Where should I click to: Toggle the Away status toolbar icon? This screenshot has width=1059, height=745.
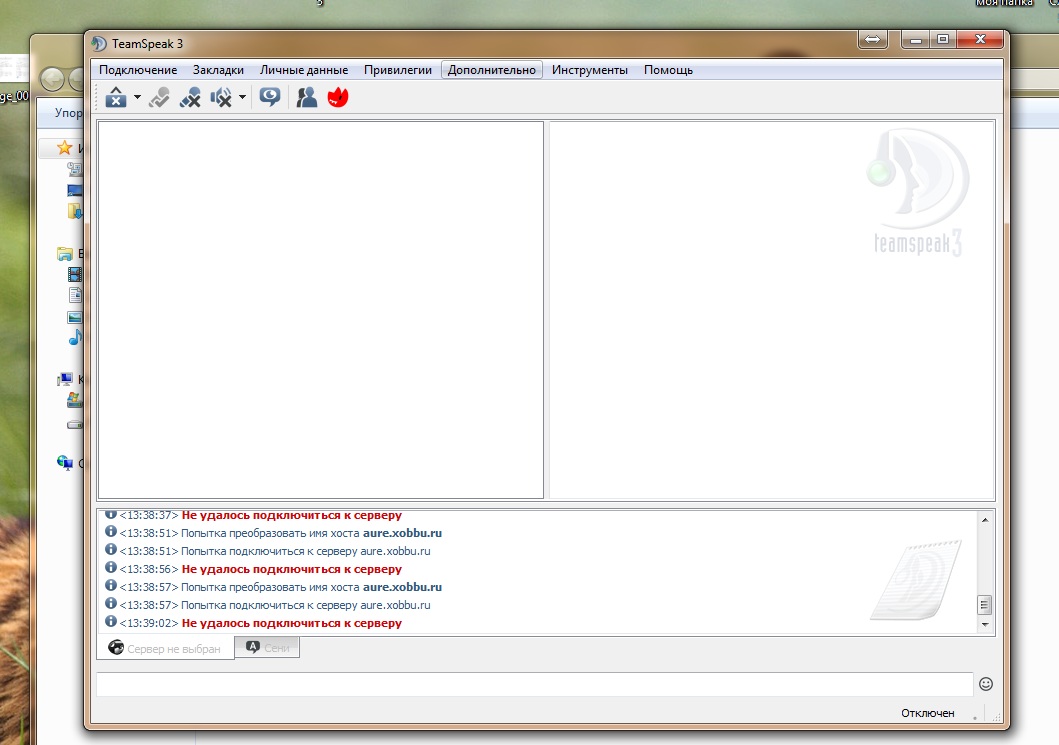pyautogui.click(x=116, y=97)
